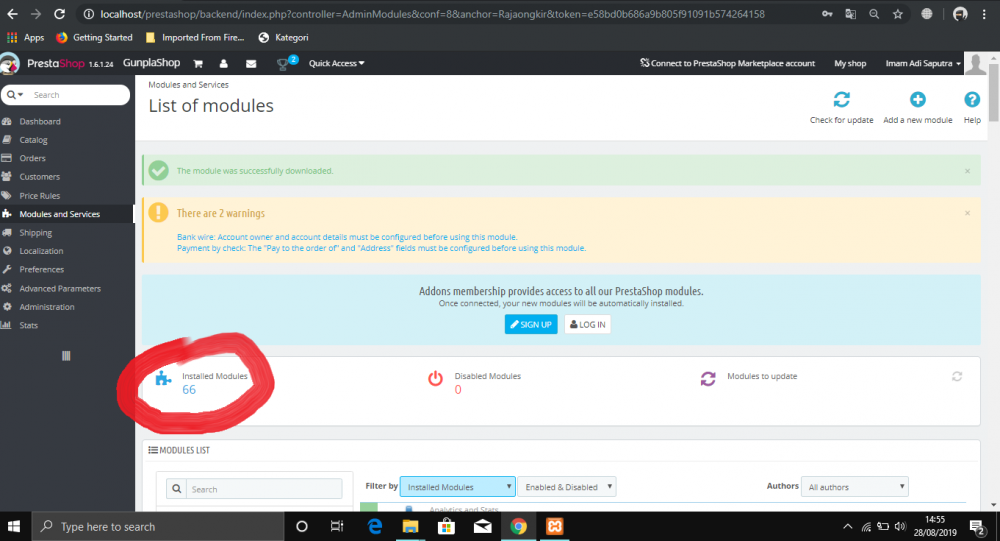Viewport: 1000px width, 541px height.
Task: Open the Kategori bookmark
Action: (283, 38)
